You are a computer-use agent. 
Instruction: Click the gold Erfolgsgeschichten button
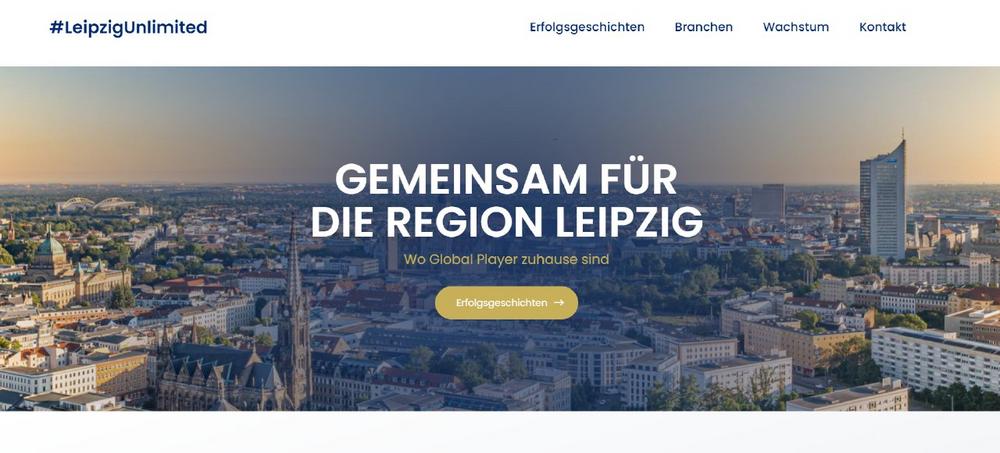(506, 302)
